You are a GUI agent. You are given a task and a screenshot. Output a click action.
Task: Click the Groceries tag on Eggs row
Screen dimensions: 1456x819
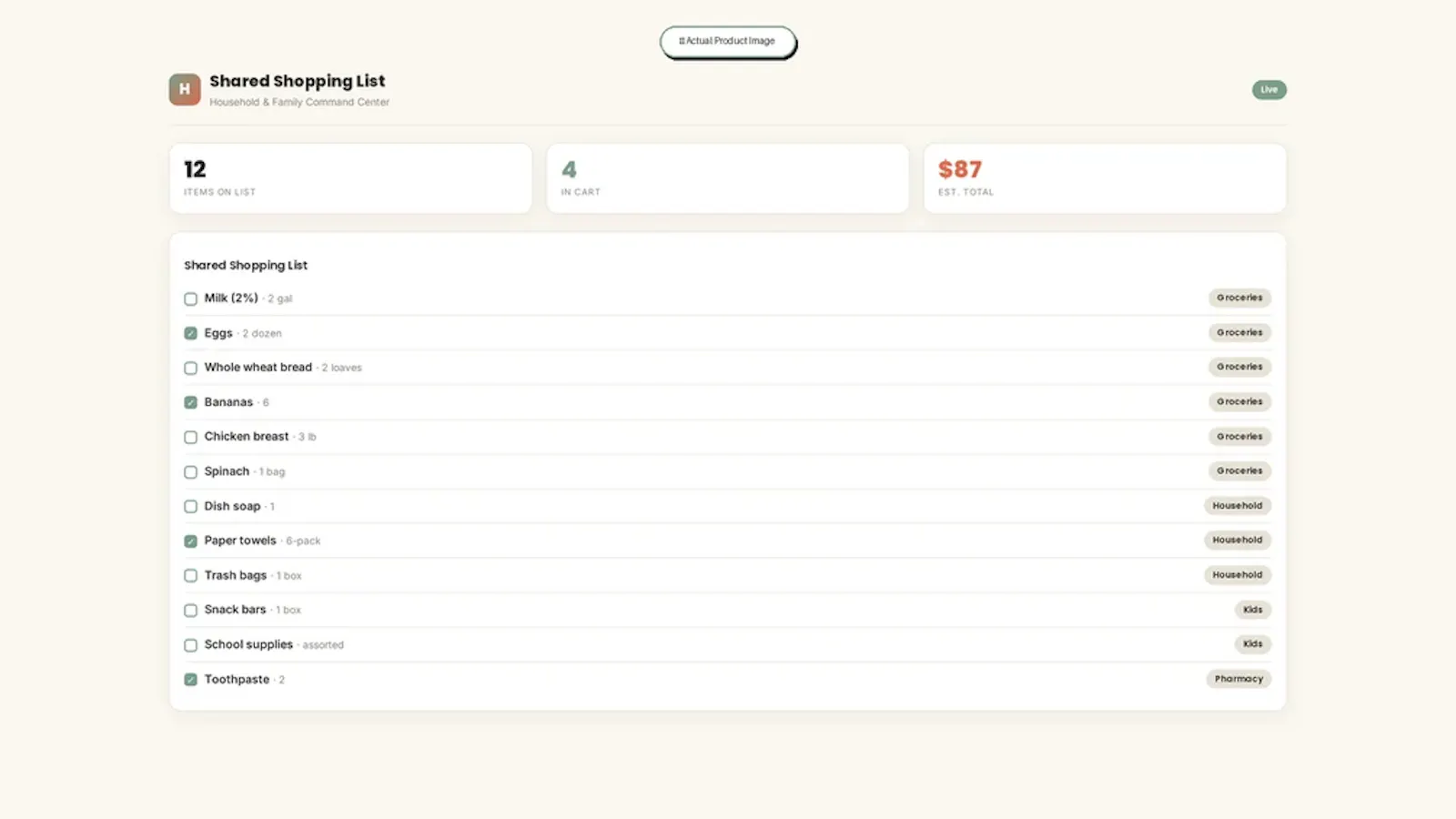tap(1239, 332)
